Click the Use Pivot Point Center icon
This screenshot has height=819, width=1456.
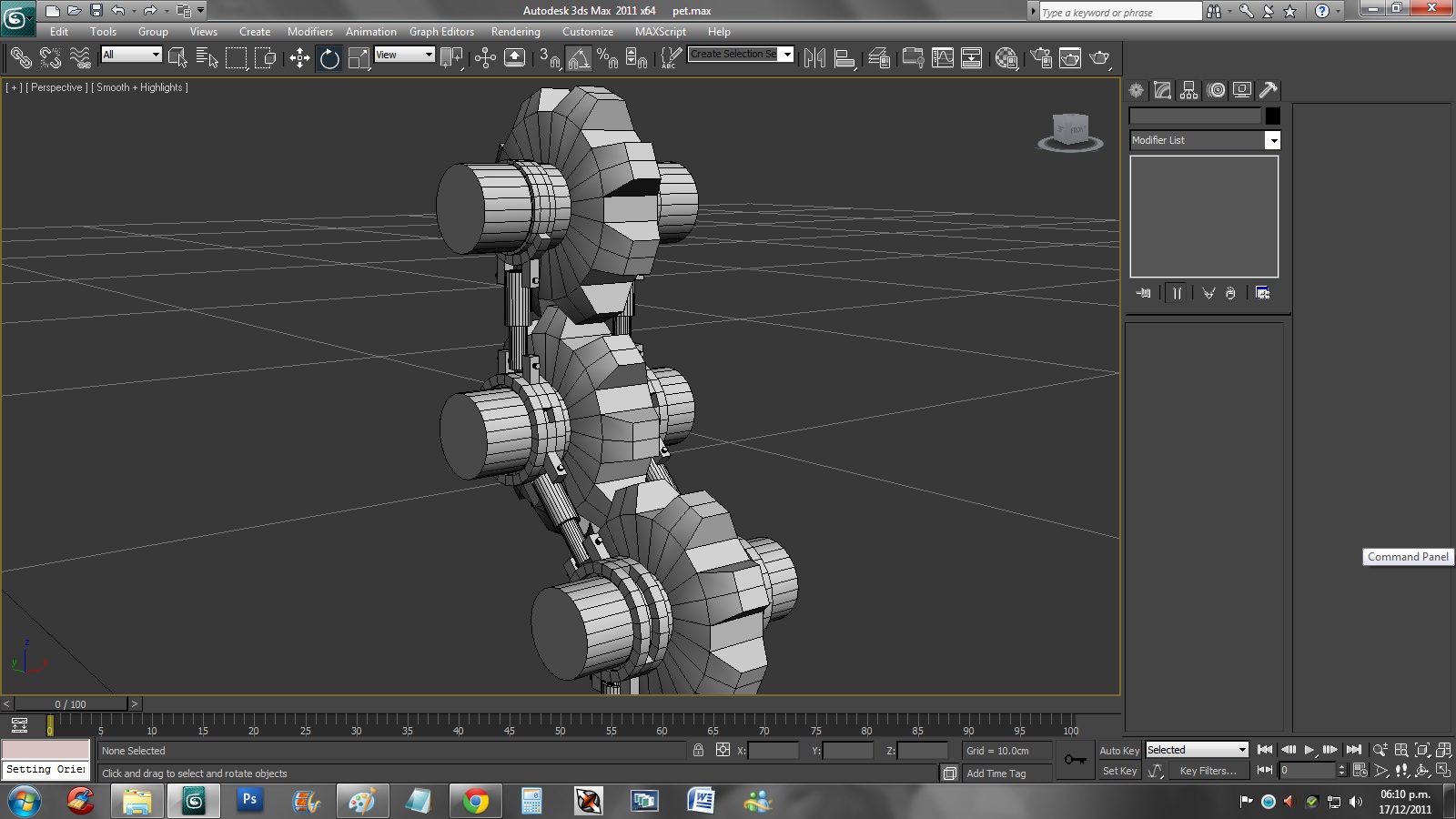(450, 58)
